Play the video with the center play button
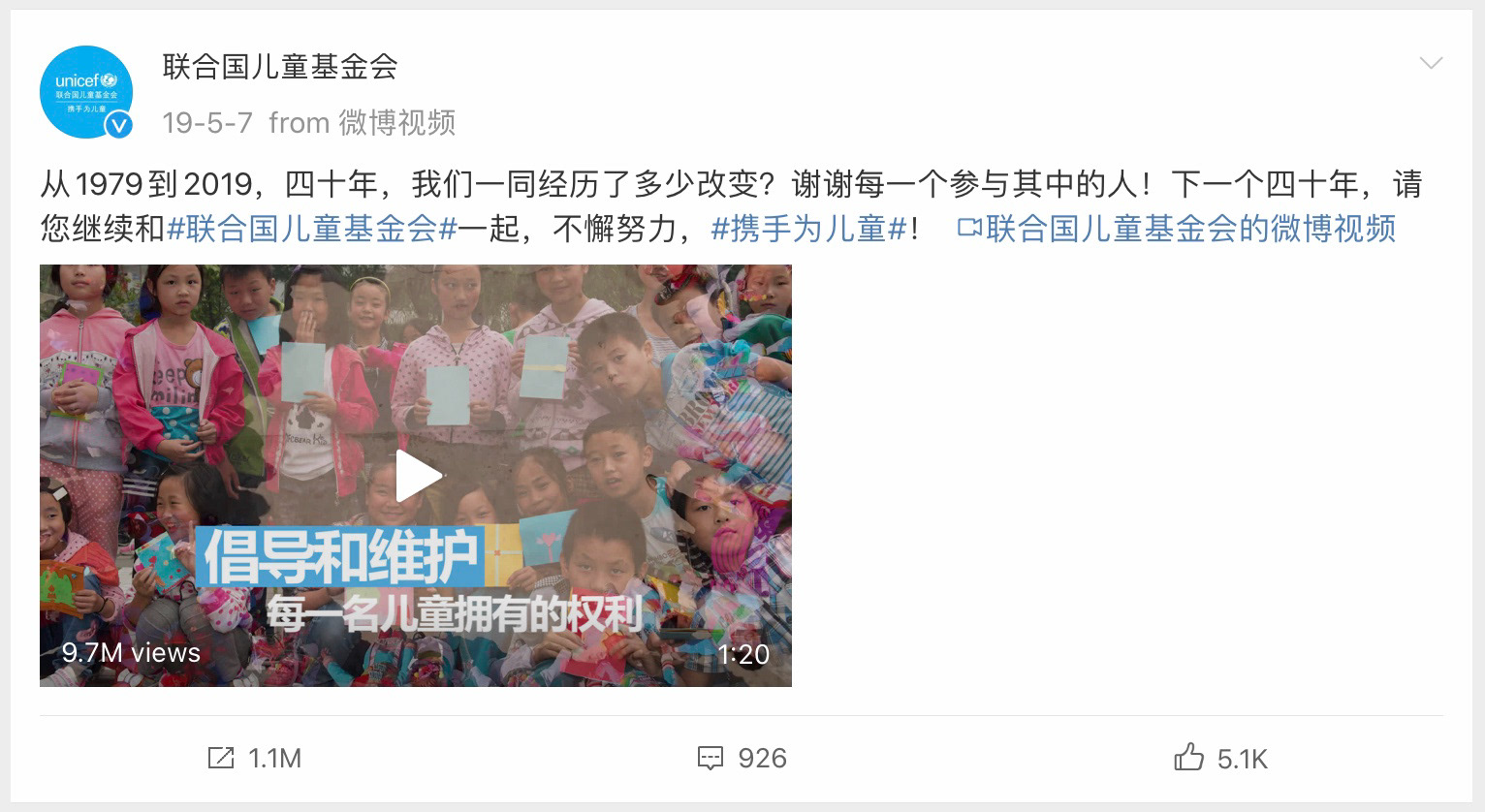This screenshot has width=1485, height=812. click(x=417, y=477)
